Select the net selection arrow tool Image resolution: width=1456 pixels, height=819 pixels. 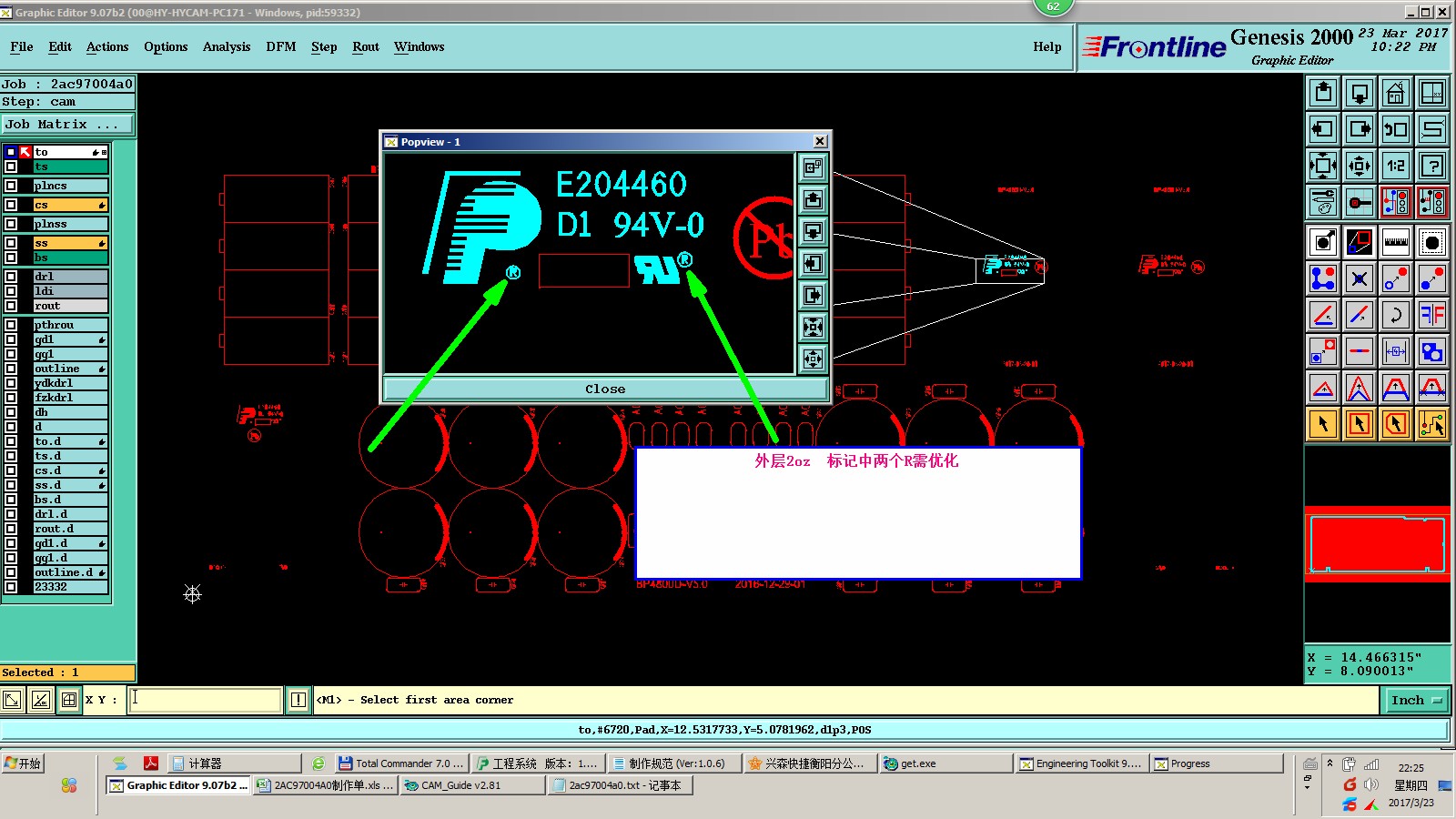(1432, 424)
